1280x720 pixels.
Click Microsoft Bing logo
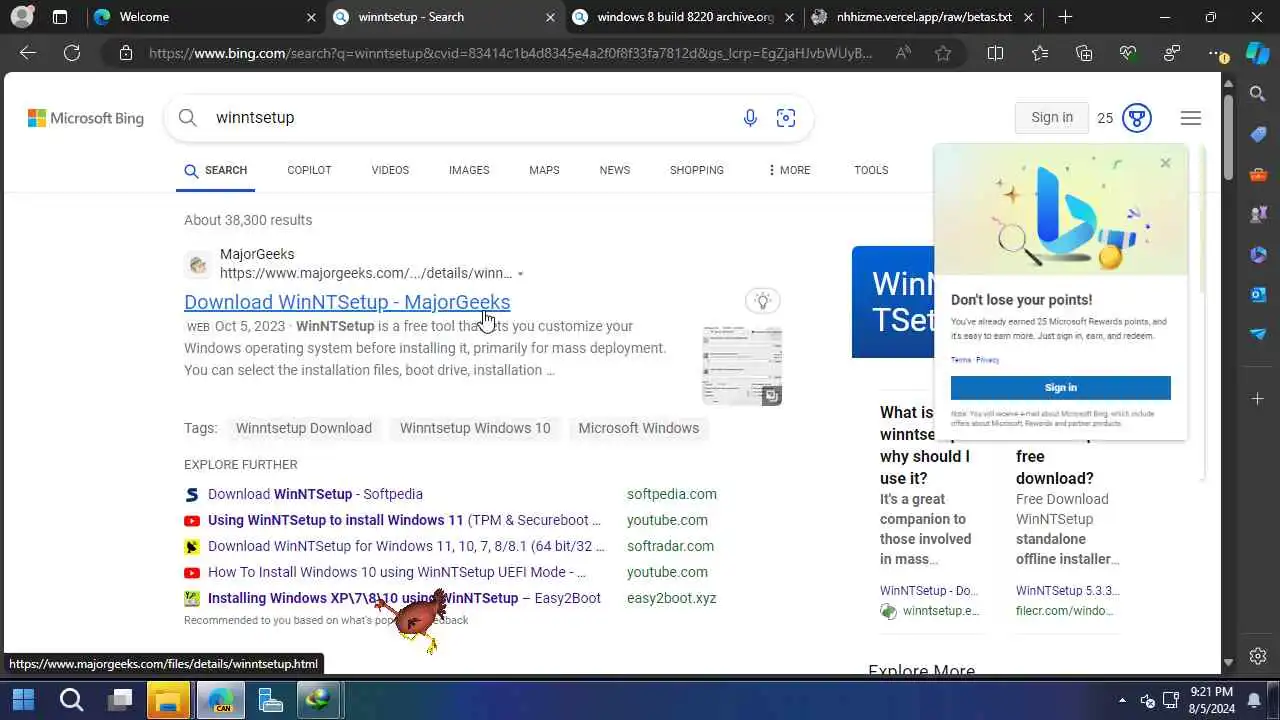(x=86, y=118)
